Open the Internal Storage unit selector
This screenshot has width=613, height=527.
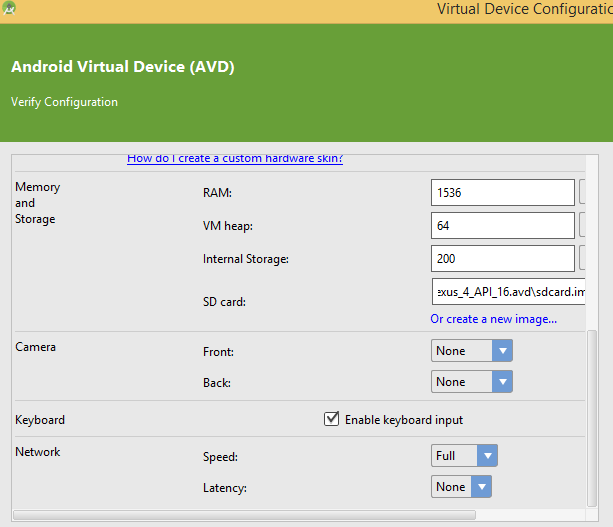582,259
